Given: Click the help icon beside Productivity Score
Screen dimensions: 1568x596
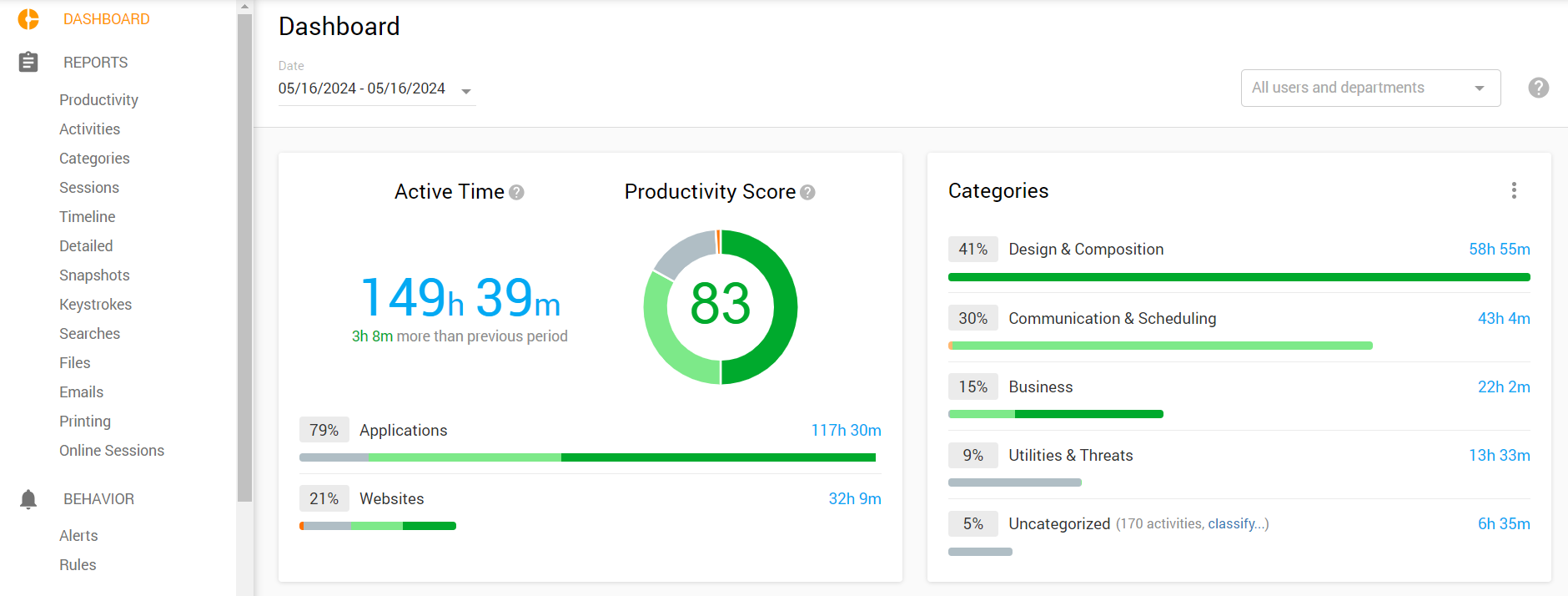Looking at the screenshot, I should (x=807, y=193).
